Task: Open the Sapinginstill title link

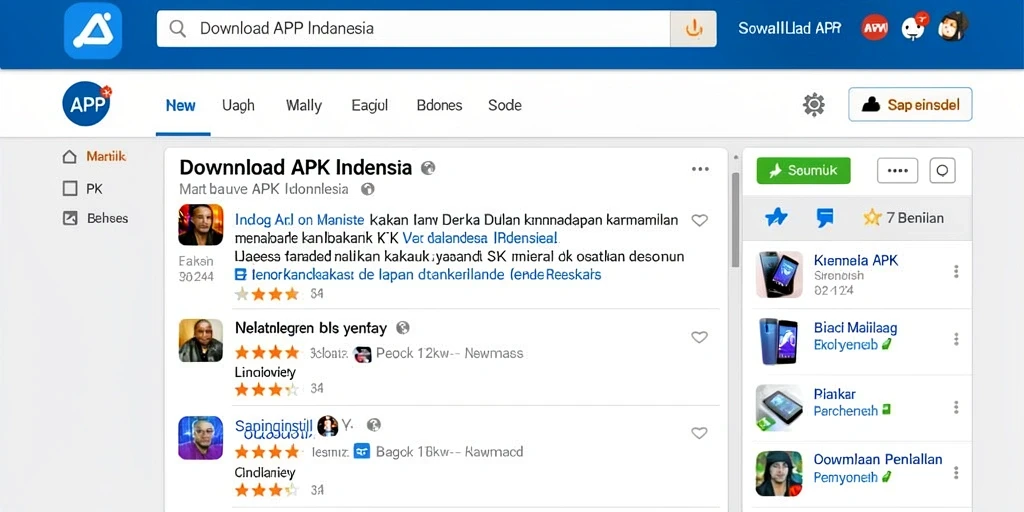Action: pyautogui.click(x=274, y=426)
